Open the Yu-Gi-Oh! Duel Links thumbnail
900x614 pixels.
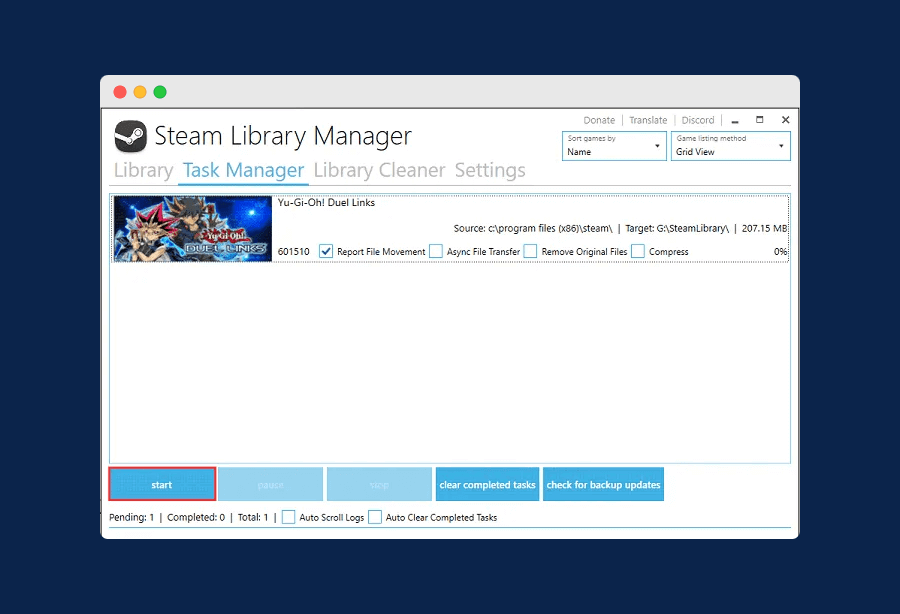click(x=192, y=229)
